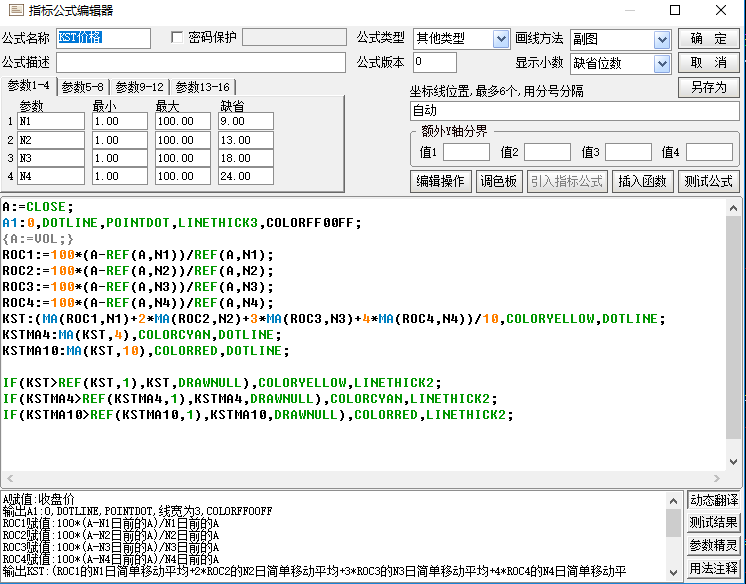Click code editor scroll up arrow
The width and height of the screenshot is (746, 584).
pos(733,208)
